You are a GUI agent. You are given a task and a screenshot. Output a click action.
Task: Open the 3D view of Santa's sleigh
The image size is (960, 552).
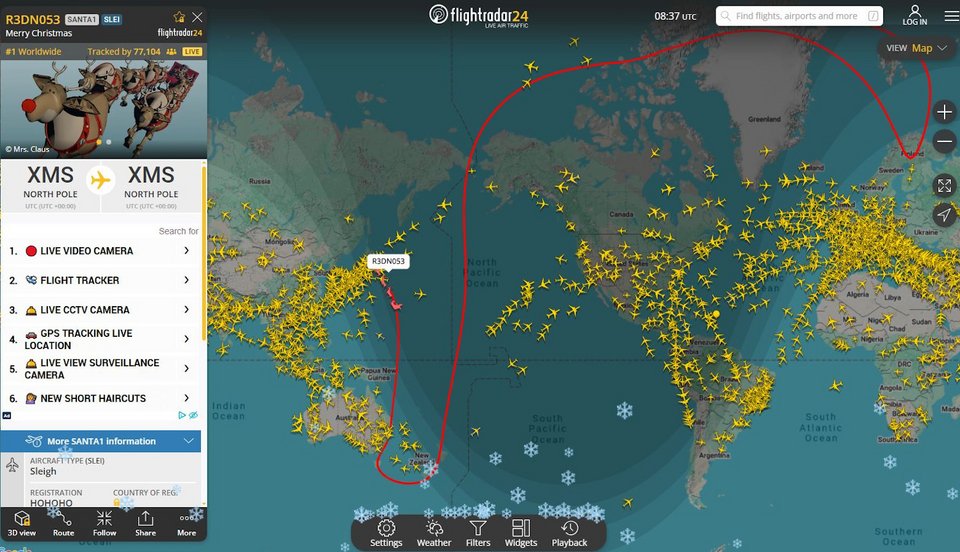pos(22,523)
